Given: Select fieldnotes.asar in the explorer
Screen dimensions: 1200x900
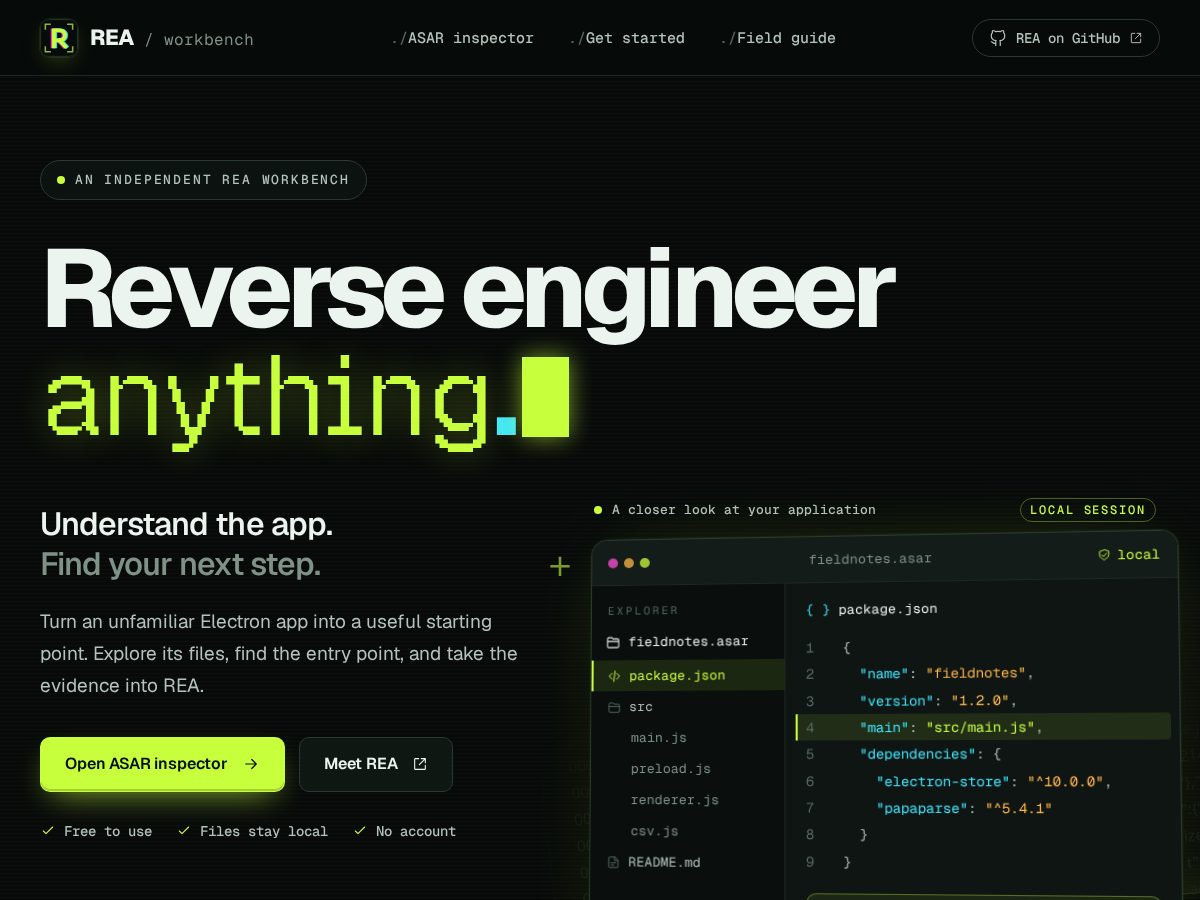Looking at the screenshot, I should tap(688, 642).
